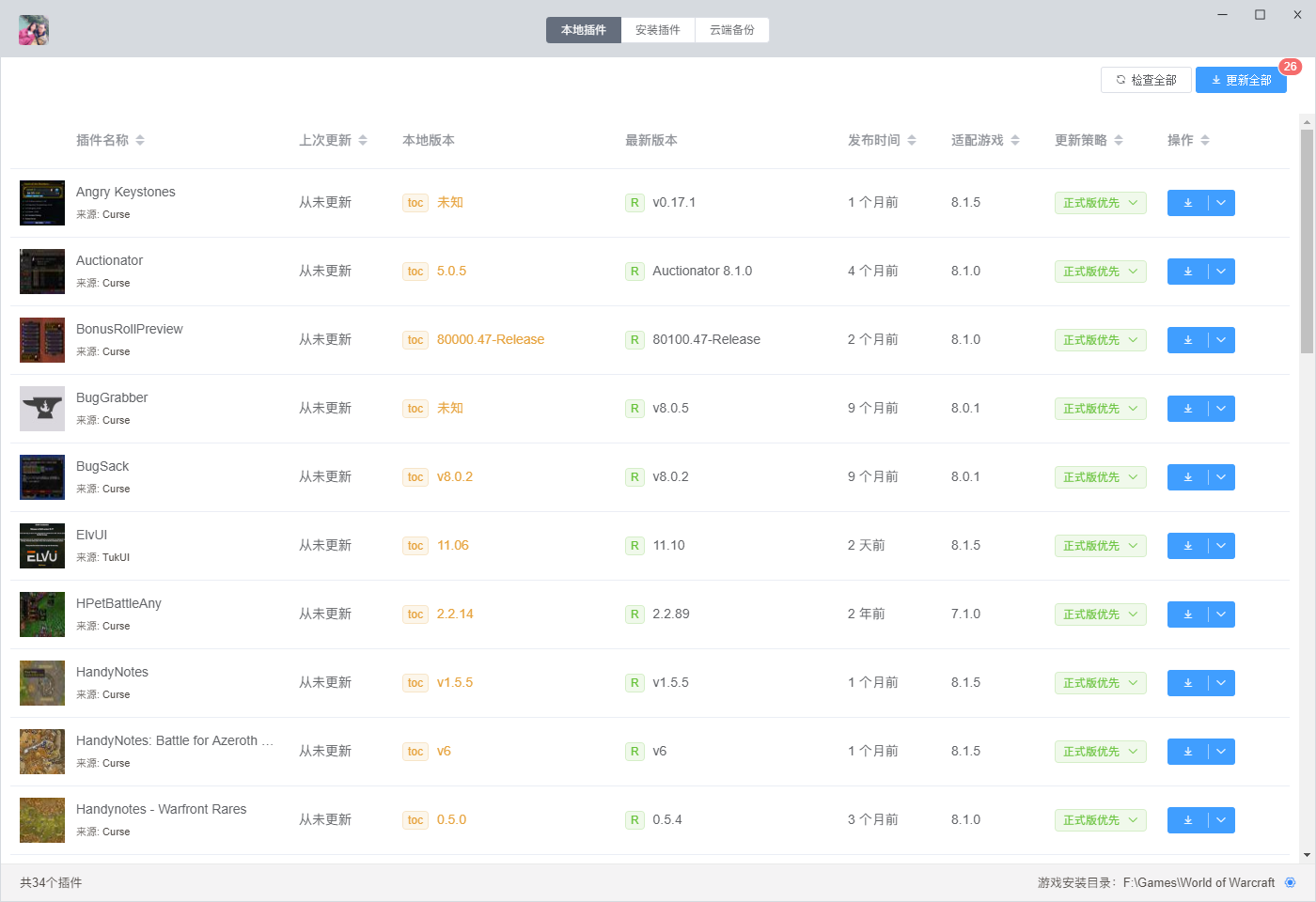
Task: Click the BugSack thumbnail
Action: tap(42, 477)
